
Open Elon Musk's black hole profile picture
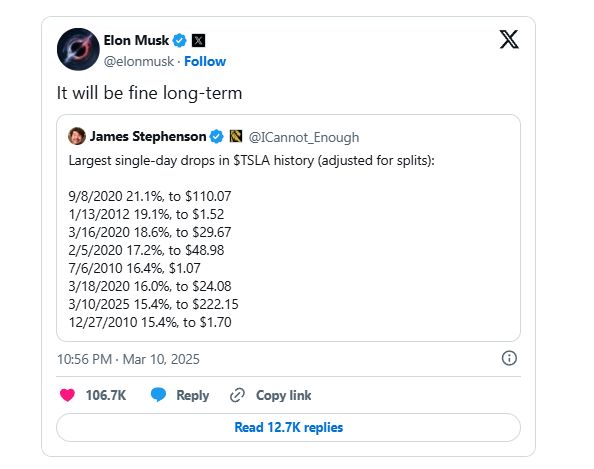(78, 49)
